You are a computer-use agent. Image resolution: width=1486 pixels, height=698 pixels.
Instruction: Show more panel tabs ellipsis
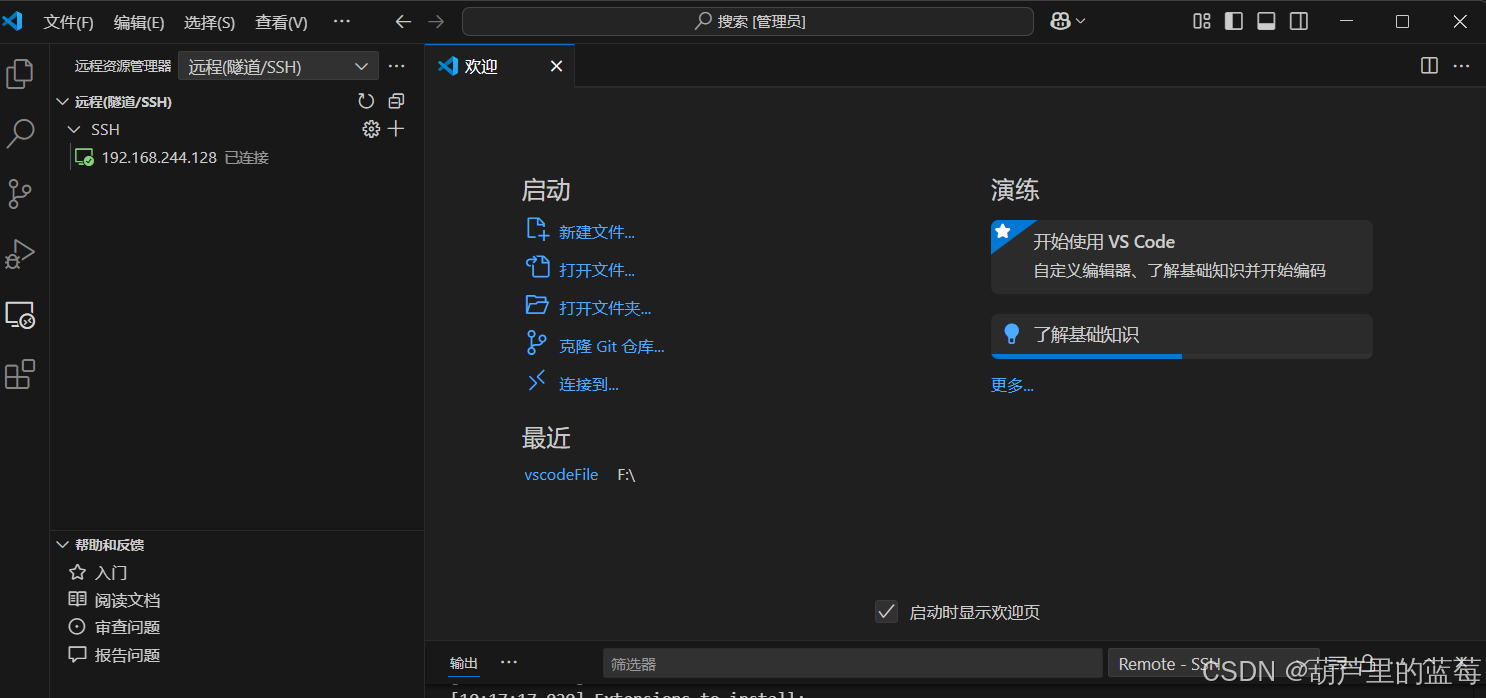(509, 662)
